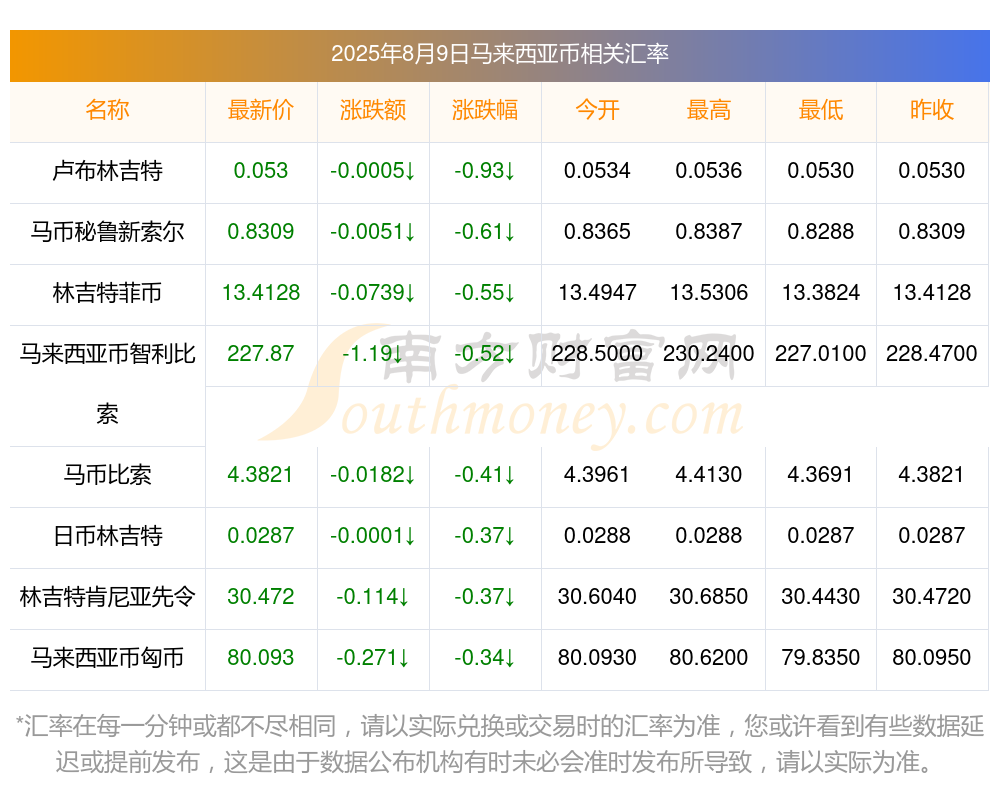Click previous close 80.0950
The height and width of the screenshot is (793, 1000).
coord(932,657)
